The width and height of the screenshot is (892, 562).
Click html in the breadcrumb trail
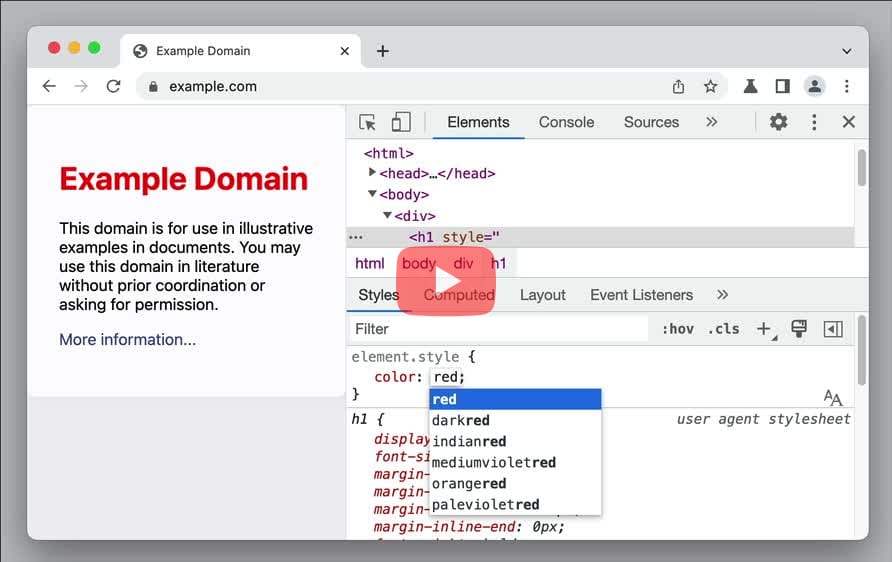[x=369, y=263]
